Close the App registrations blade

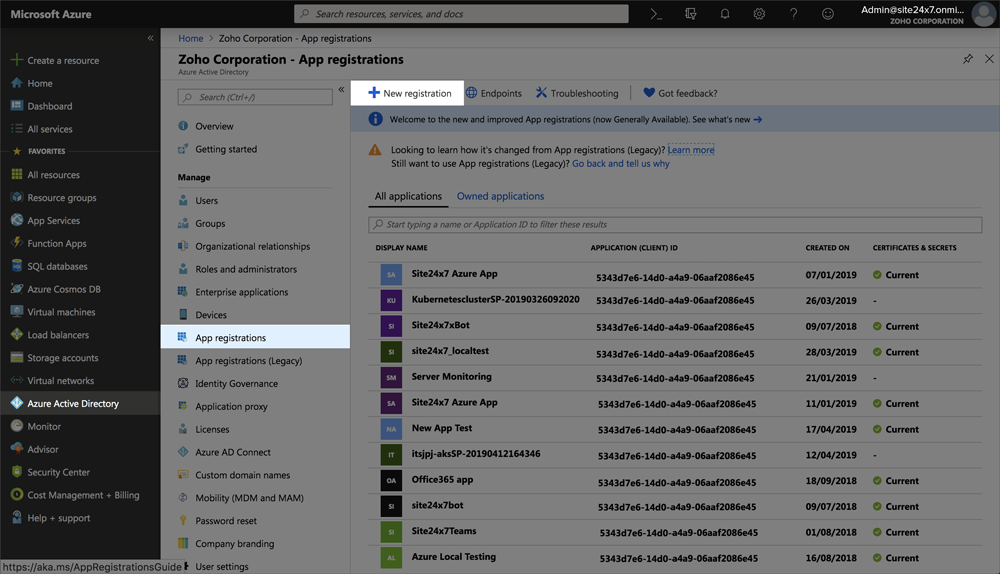point(989,59)
